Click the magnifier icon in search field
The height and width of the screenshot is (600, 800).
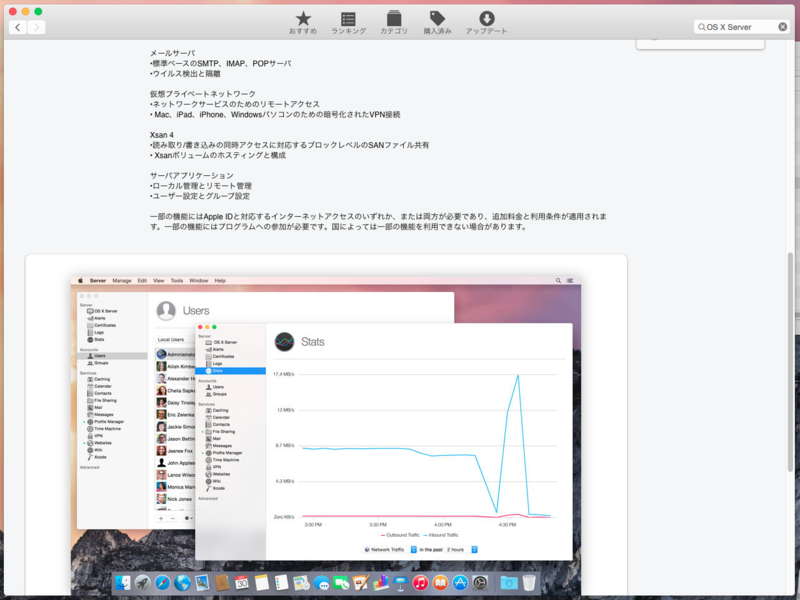click(702, 27)
